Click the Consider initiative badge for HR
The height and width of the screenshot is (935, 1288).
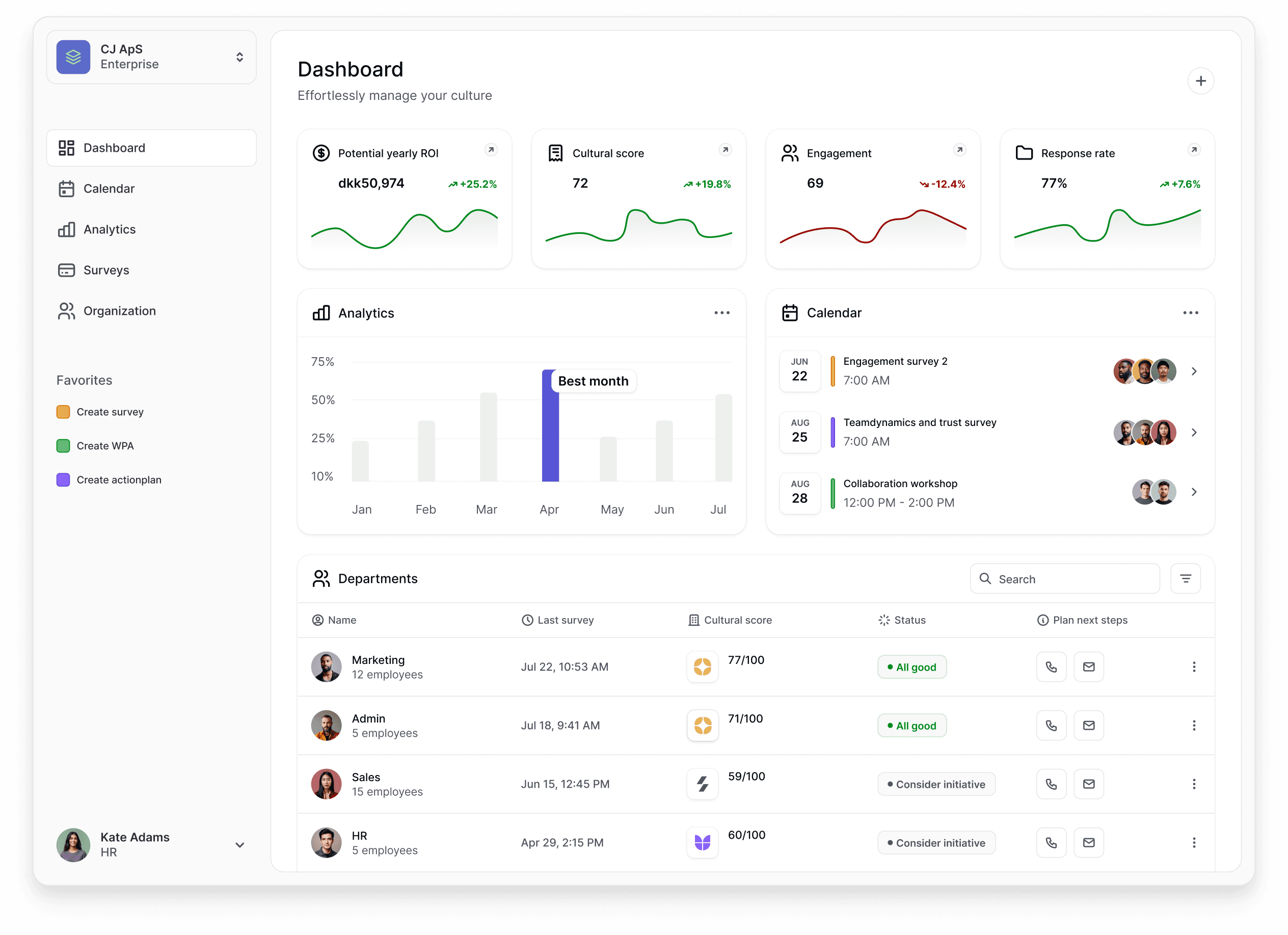tap(936, 842)
